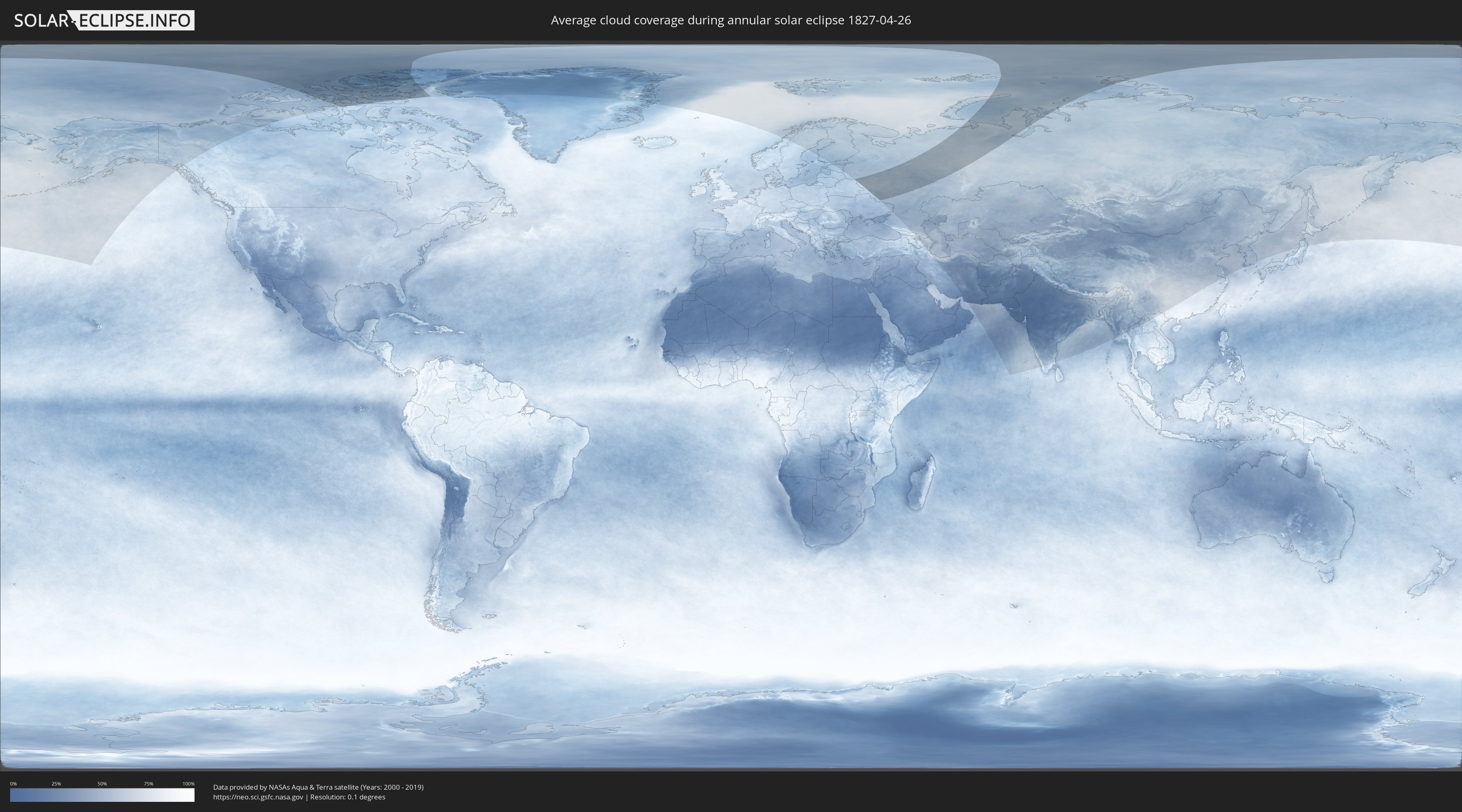This screenshot has width=1462, height=812.
Task: Click the Resolution: 0.1 degrees text
Action: 347,797
